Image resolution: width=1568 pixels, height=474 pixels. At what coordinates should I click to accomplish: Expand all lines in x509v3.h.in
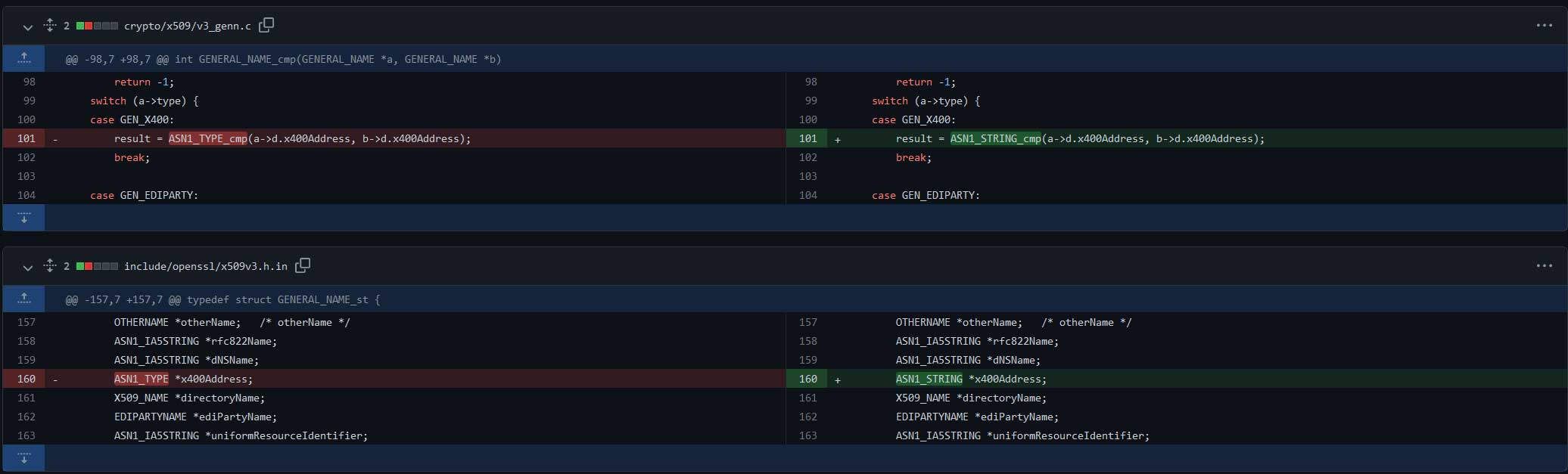(50, 266)
